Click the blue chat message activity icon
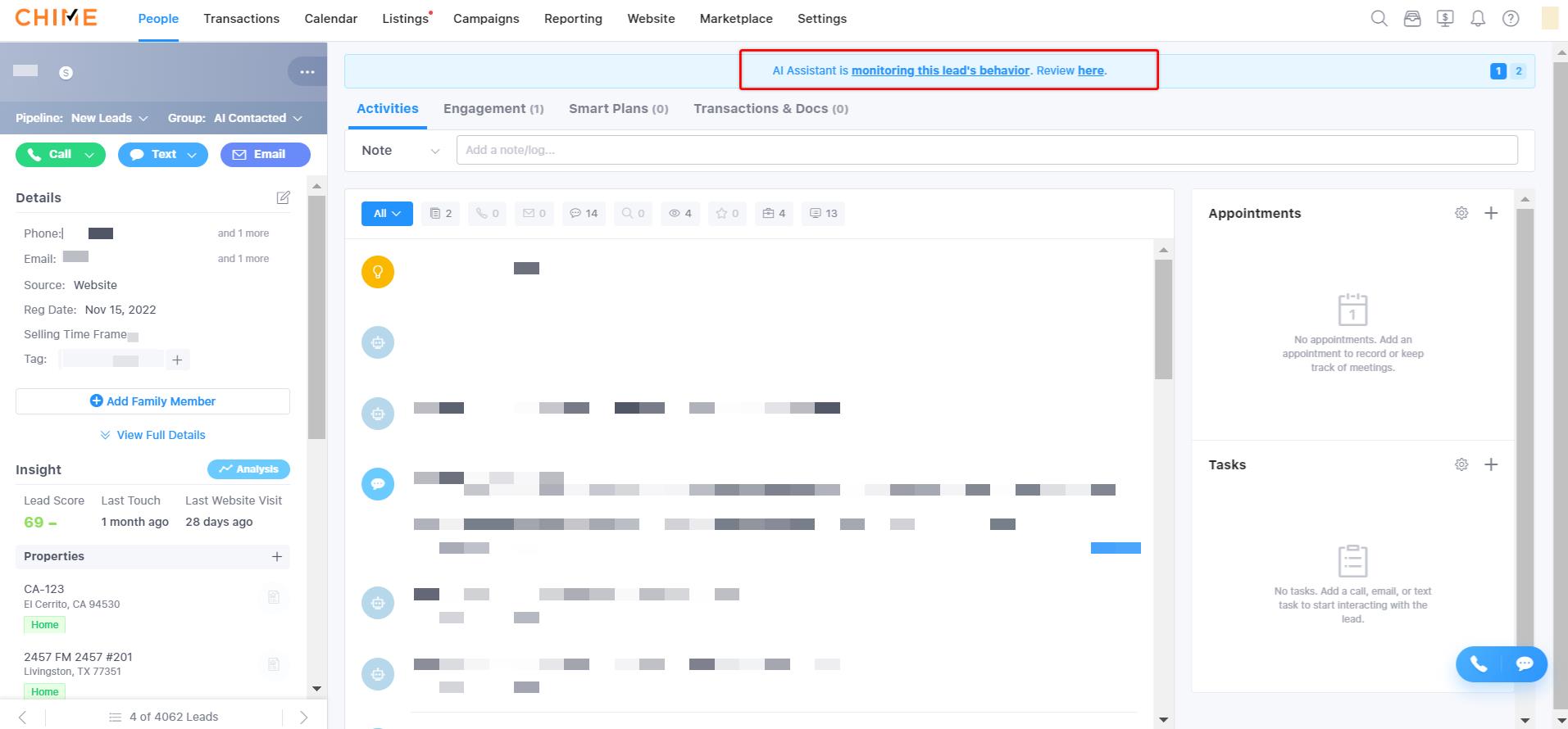1568x729 pixels. pyautogui.click(x=378, y=484)
